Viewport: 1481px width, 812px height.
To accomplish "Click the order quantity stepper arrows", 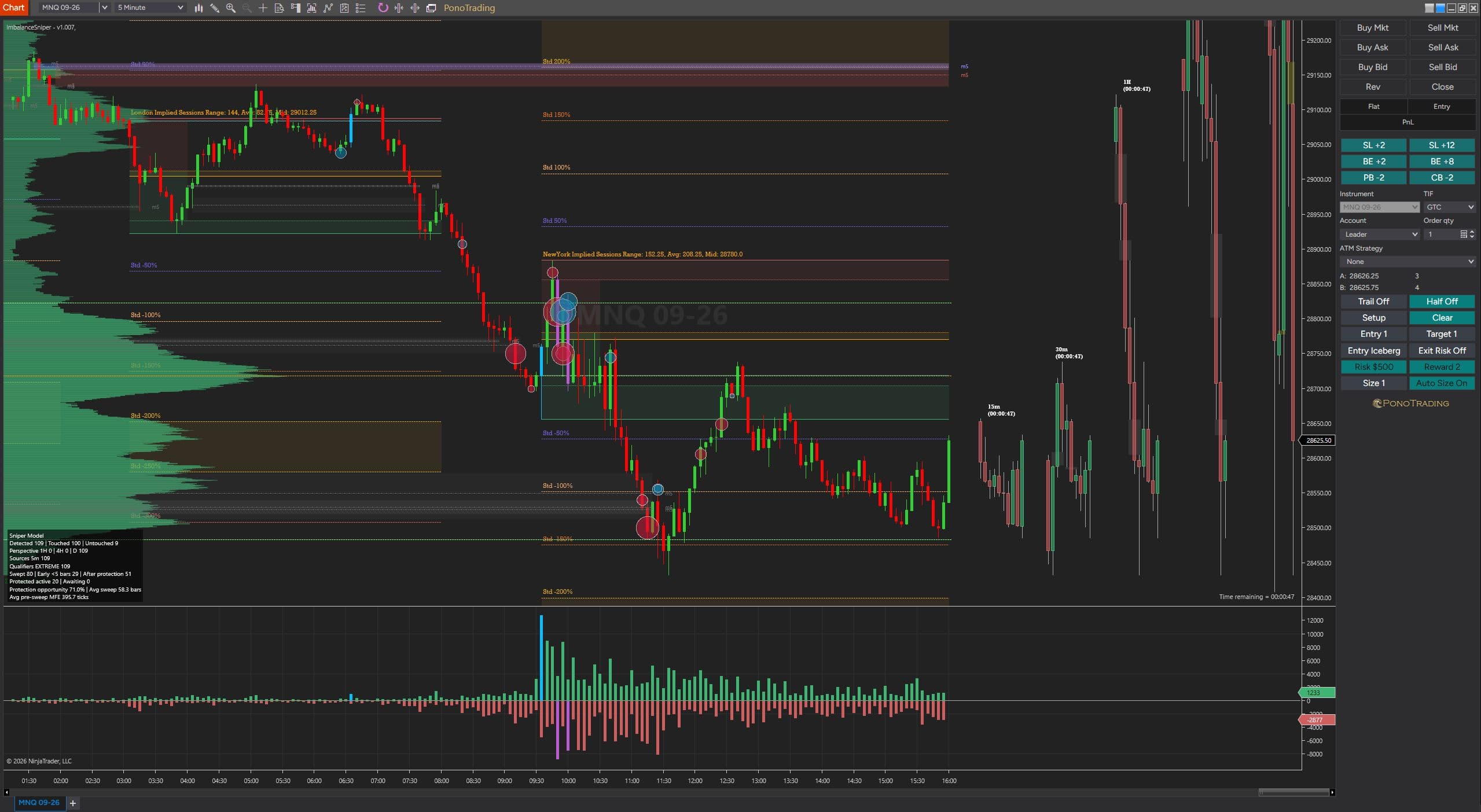I will (x=1472, y=234).
